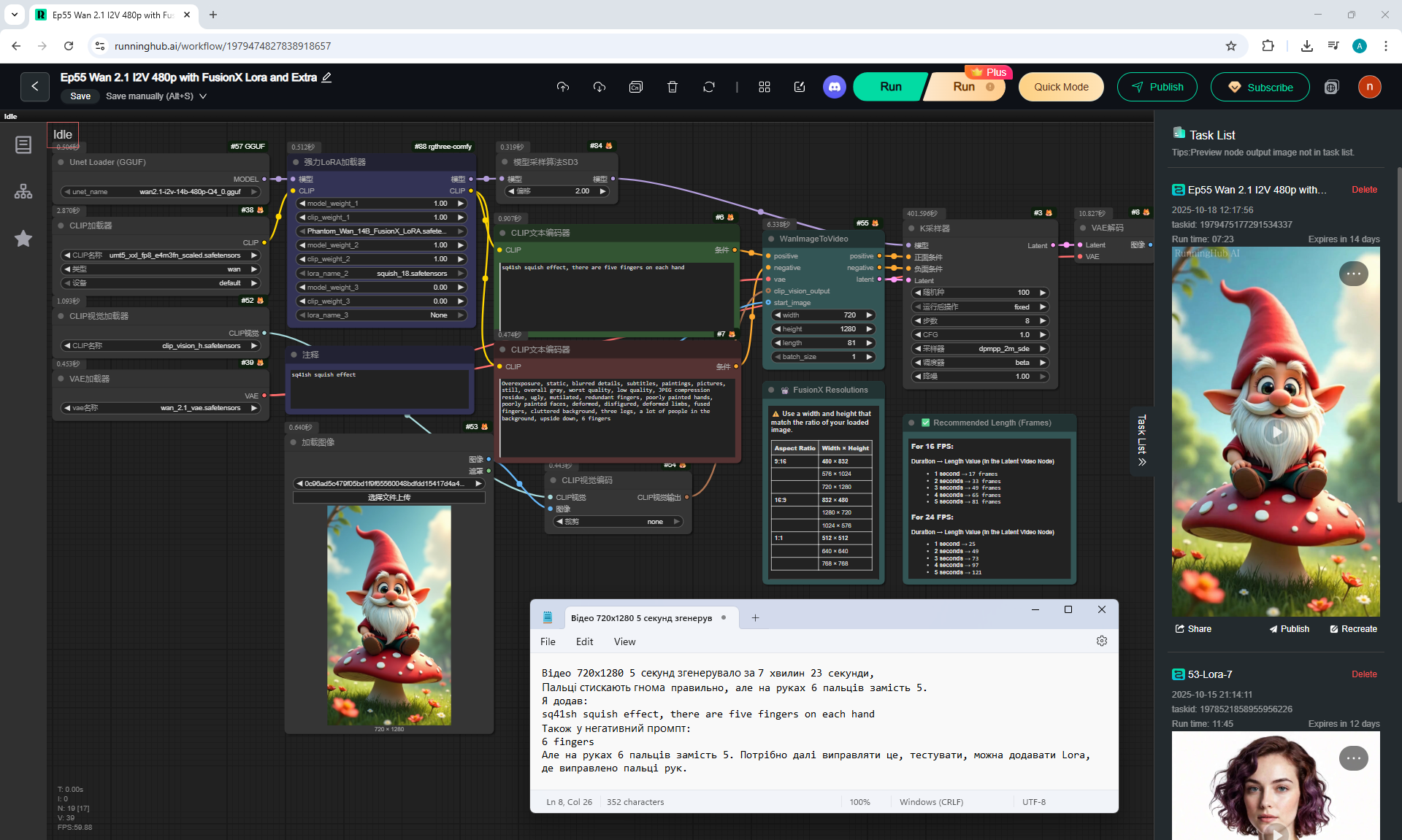Image resolution: width=1402 pixels, height=840 pixels.
Task: Click the pencil icon to rename workflow
Action: pyautogui.click(x=327, y=77)
